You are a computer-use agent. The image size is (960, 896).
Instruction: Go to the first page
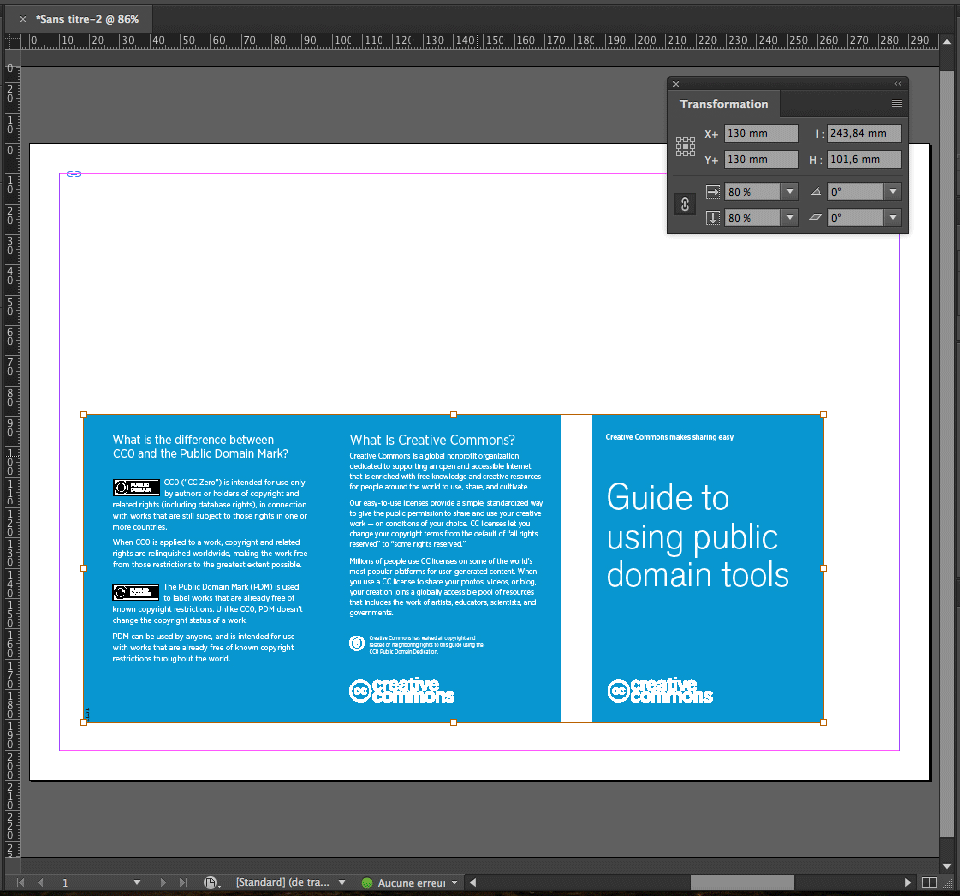tap(20, 883)
